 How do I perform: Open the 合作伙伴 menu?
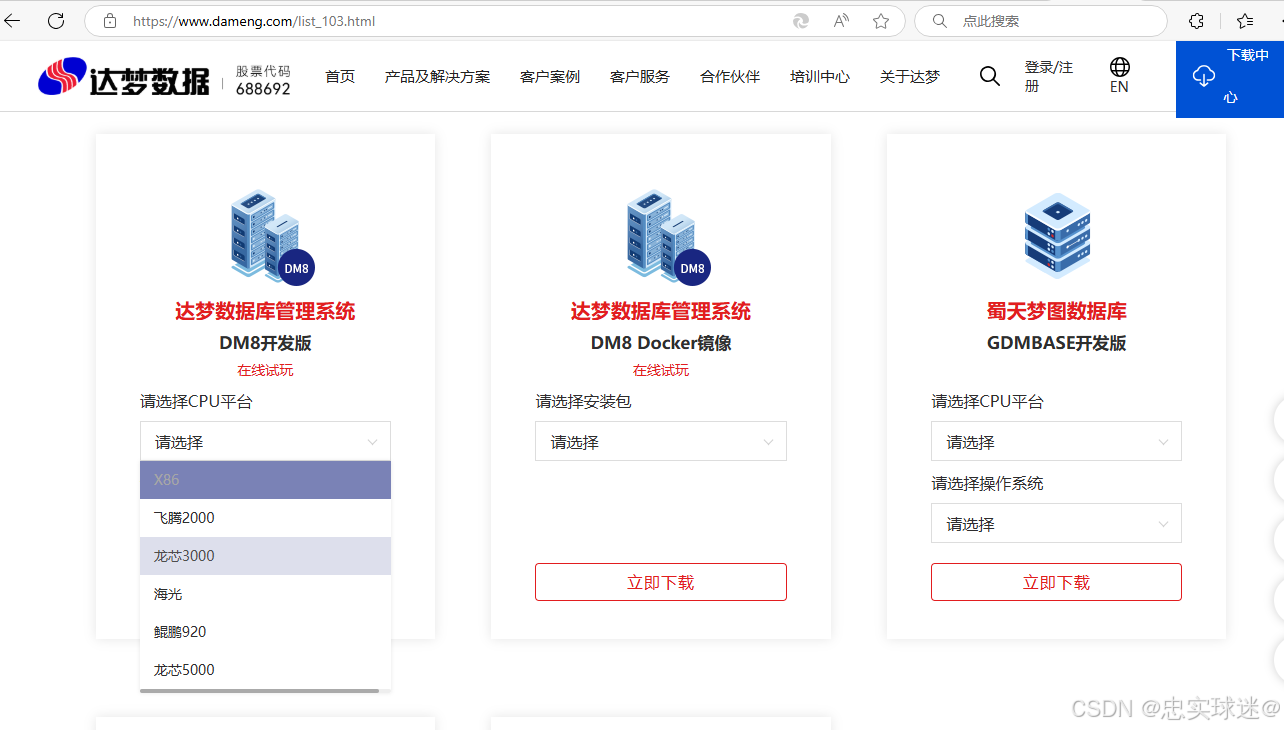730,77
